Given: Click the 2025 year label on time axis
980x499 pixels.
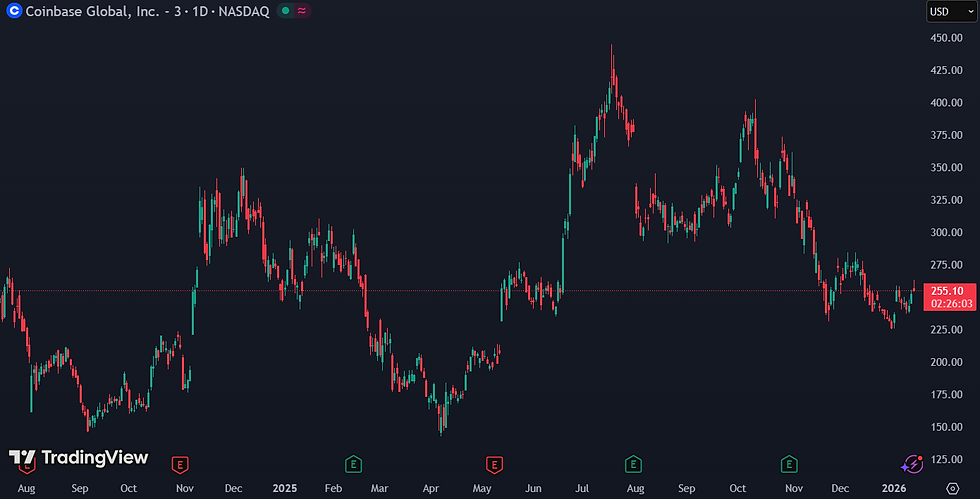Looking at the screenshot, I should pyautogui.click(x=285, y=488).
